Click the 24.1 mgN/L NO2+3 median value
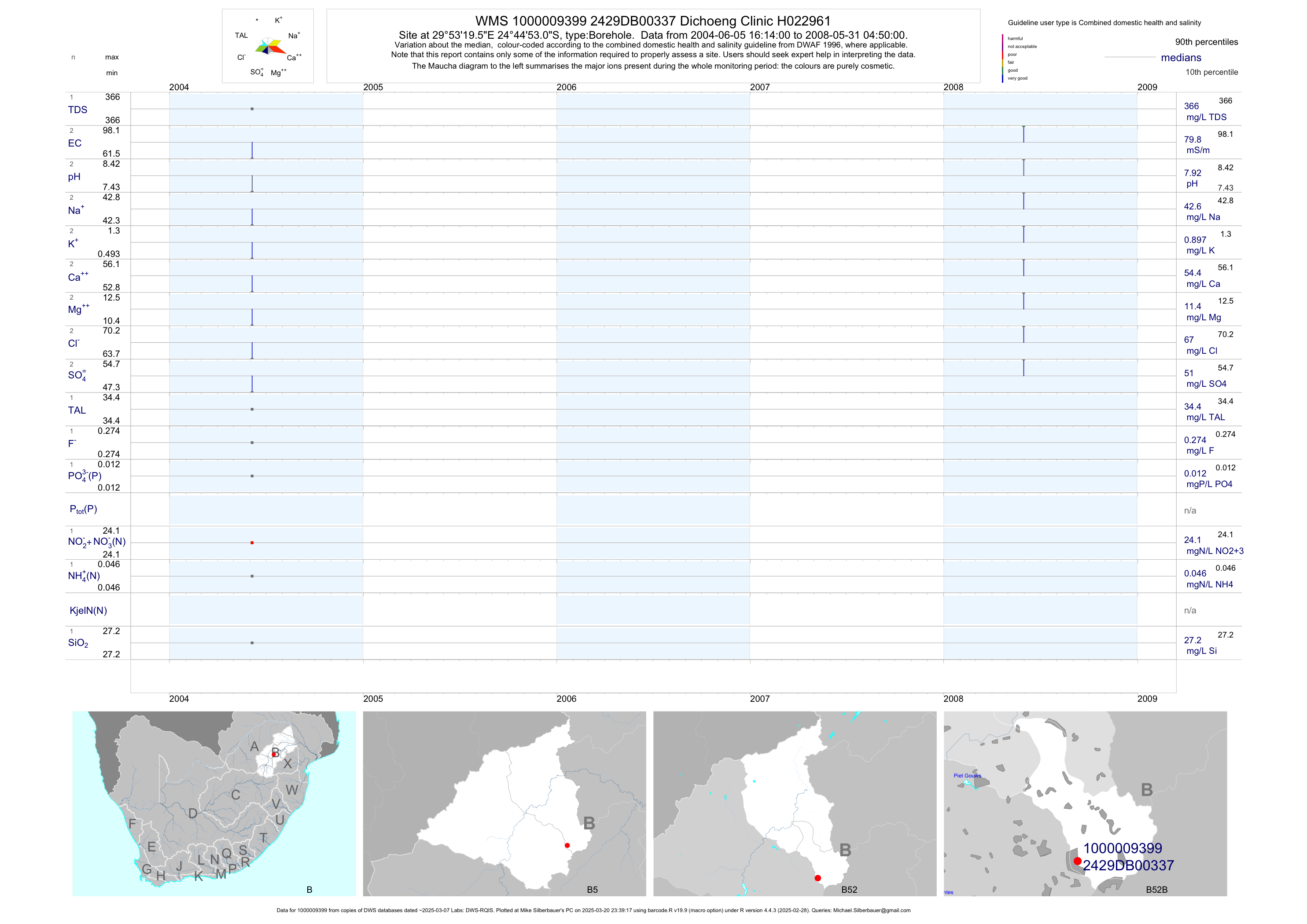 point(1193,540)
